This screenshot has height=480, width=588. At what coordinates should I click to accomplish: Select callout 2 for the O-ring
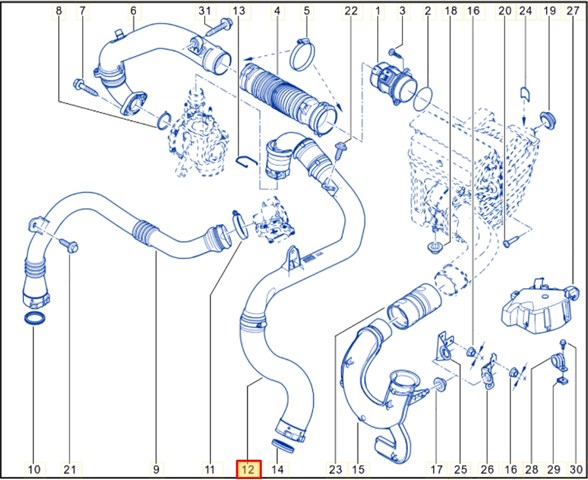(x=428, y=11)
